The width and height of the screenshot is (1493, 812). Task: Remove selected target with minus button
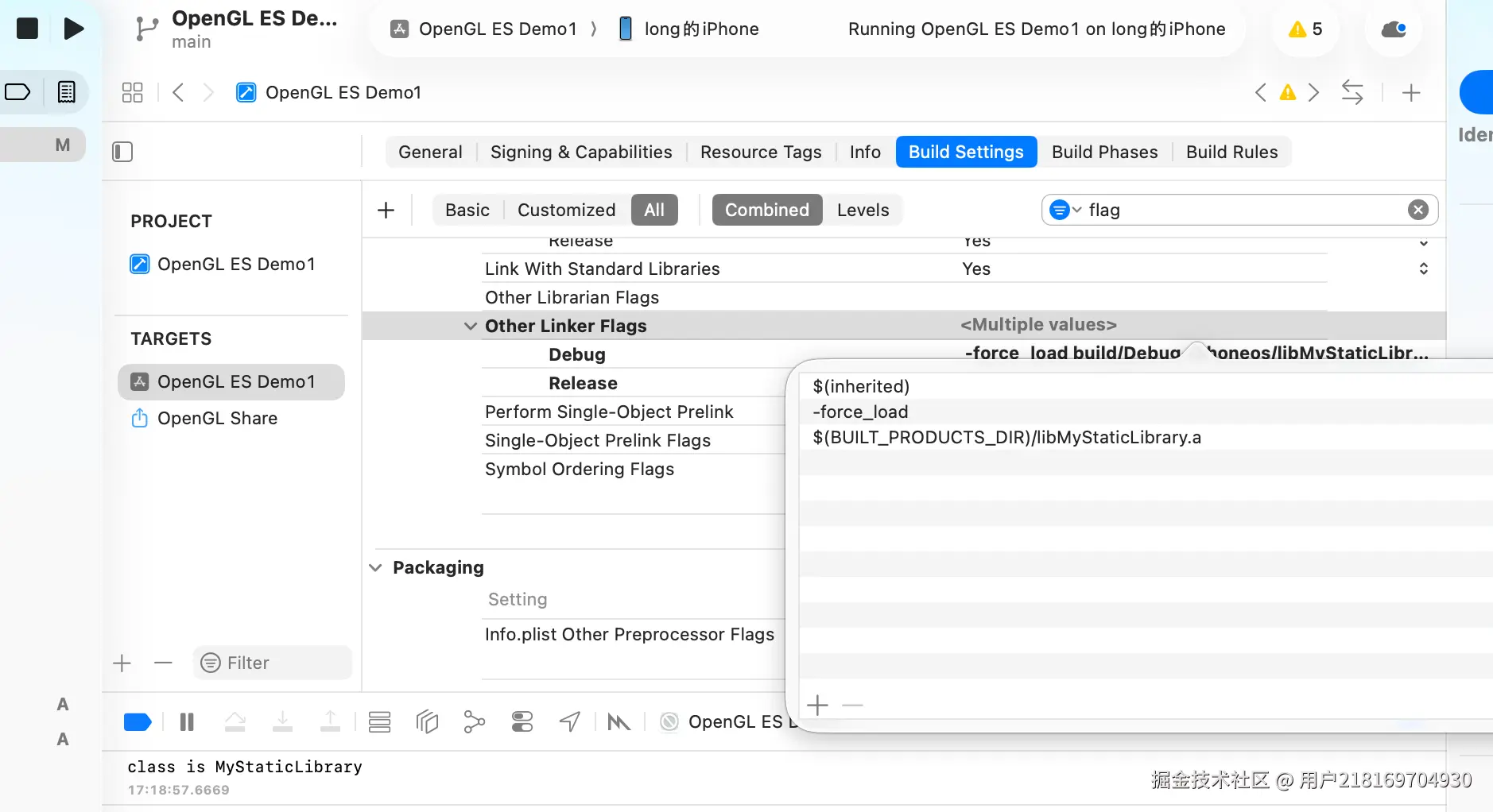pos(163,663)
